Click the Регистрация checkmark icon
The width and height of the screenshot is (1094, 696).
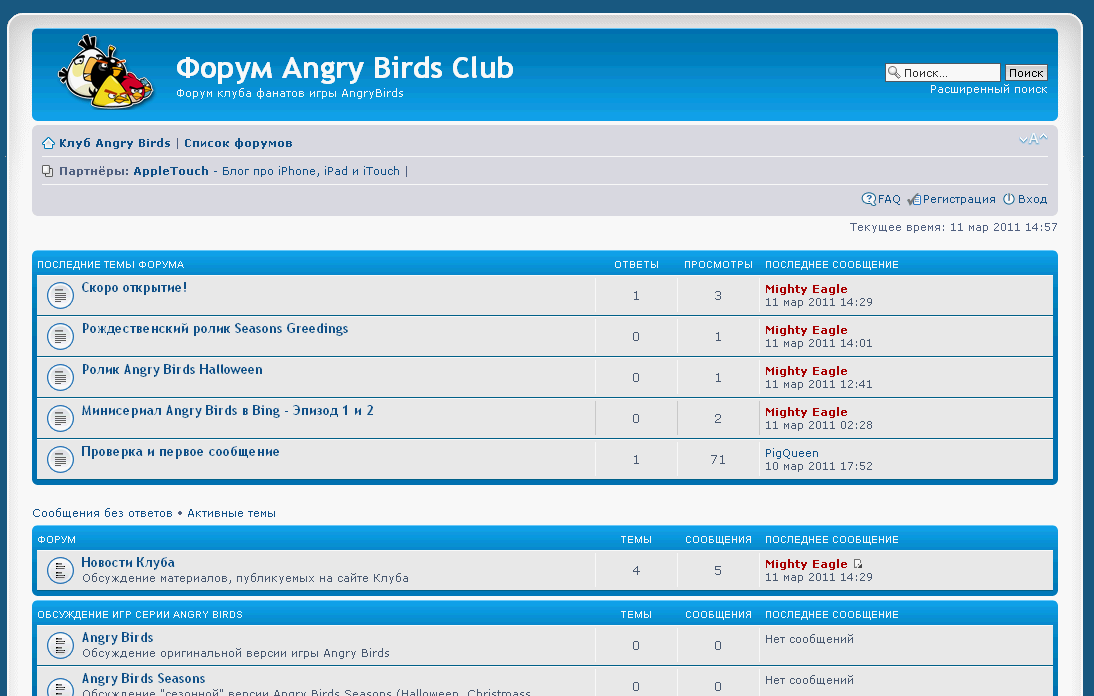tap(914, 199)
